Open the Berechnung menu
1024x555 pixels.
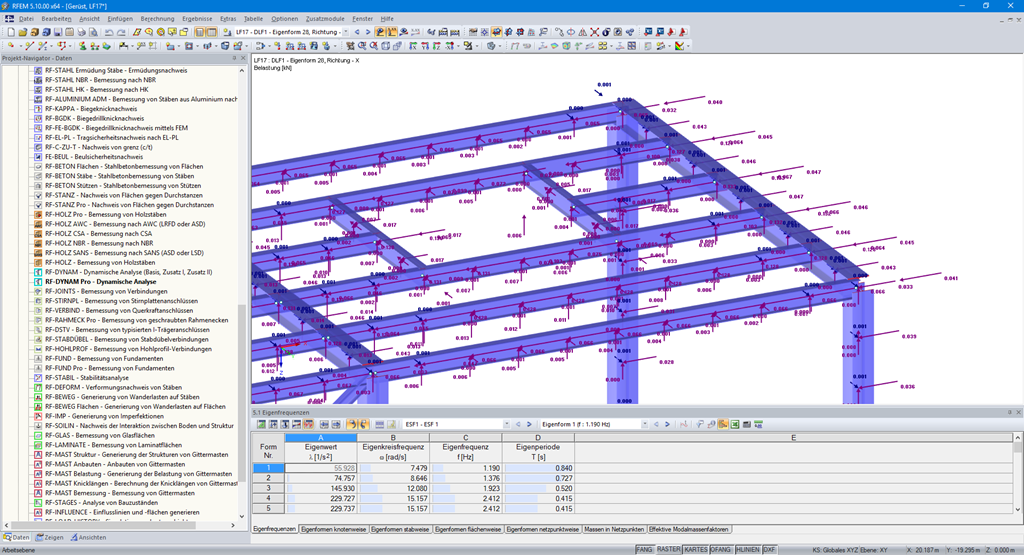(157, 19)
